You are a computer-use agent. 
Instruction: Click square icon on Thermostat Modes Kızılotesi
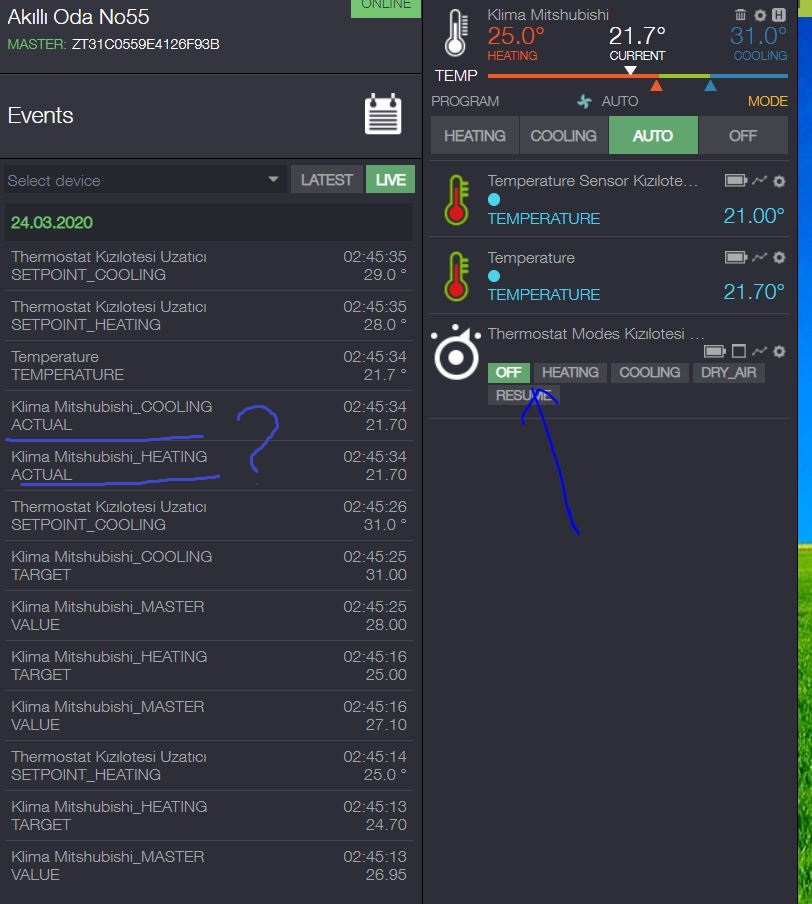(739, 351)
